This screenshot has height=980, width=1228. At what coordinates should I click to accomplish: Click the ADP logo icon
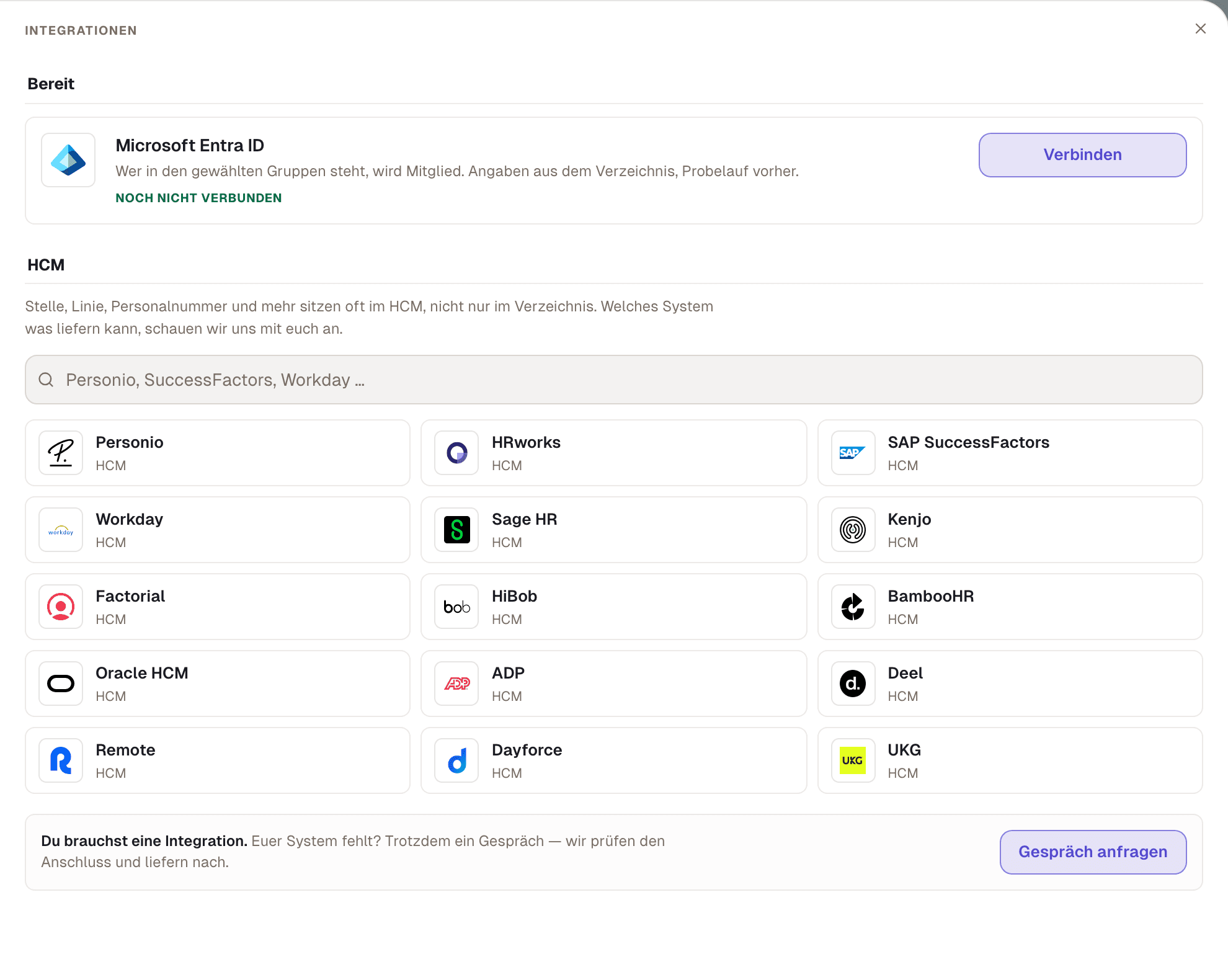click(x=456, y=684)
